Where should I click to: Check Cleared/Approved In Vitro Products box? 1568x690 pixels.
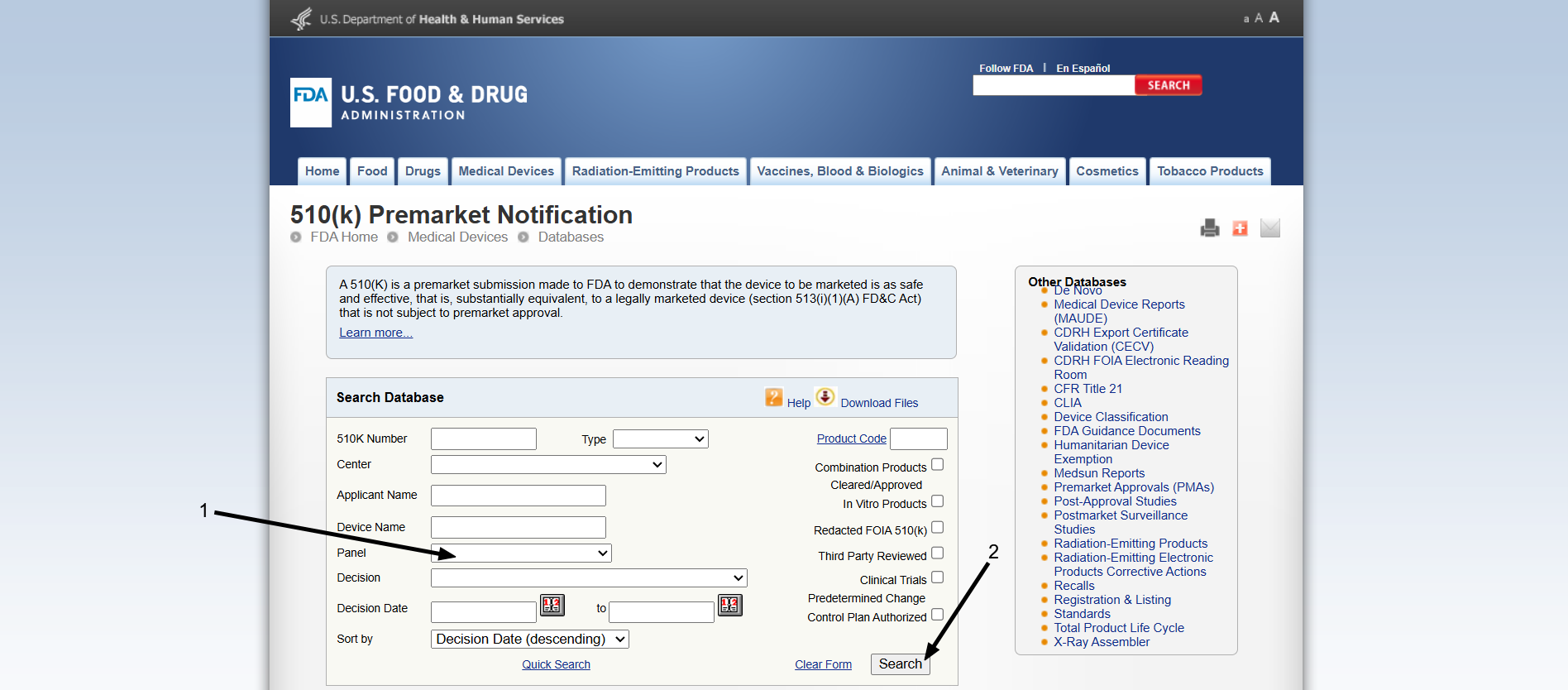point(938,501)
